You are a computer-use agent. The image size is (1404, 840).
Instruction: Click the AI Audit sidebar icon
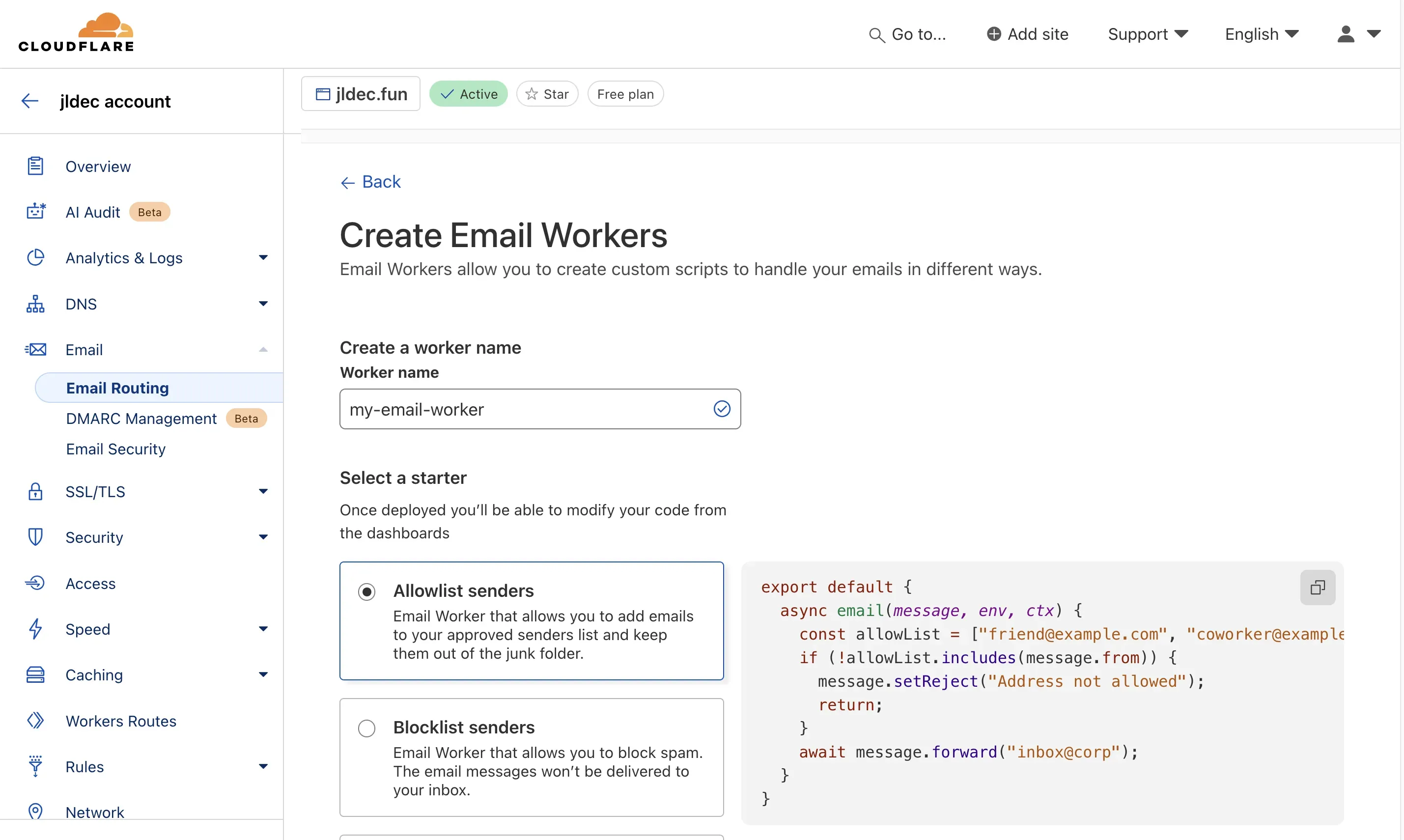[35, 211]
